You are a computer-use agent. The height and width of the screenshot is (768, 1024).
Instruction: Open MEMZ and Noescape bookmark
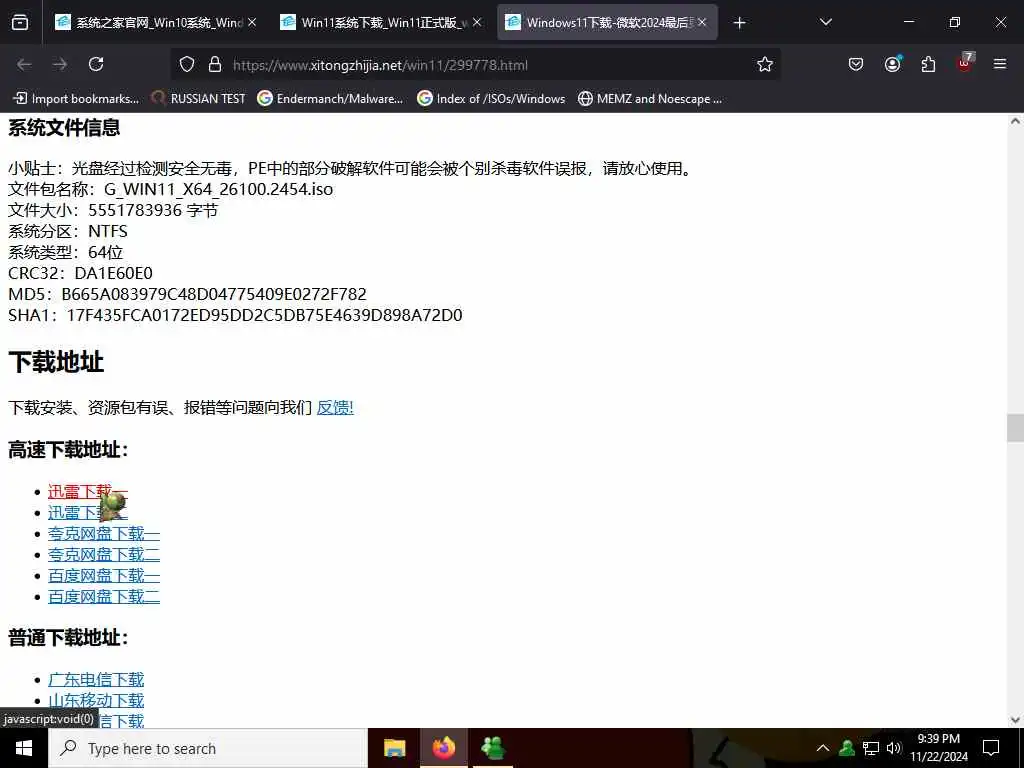pos(650,99)
